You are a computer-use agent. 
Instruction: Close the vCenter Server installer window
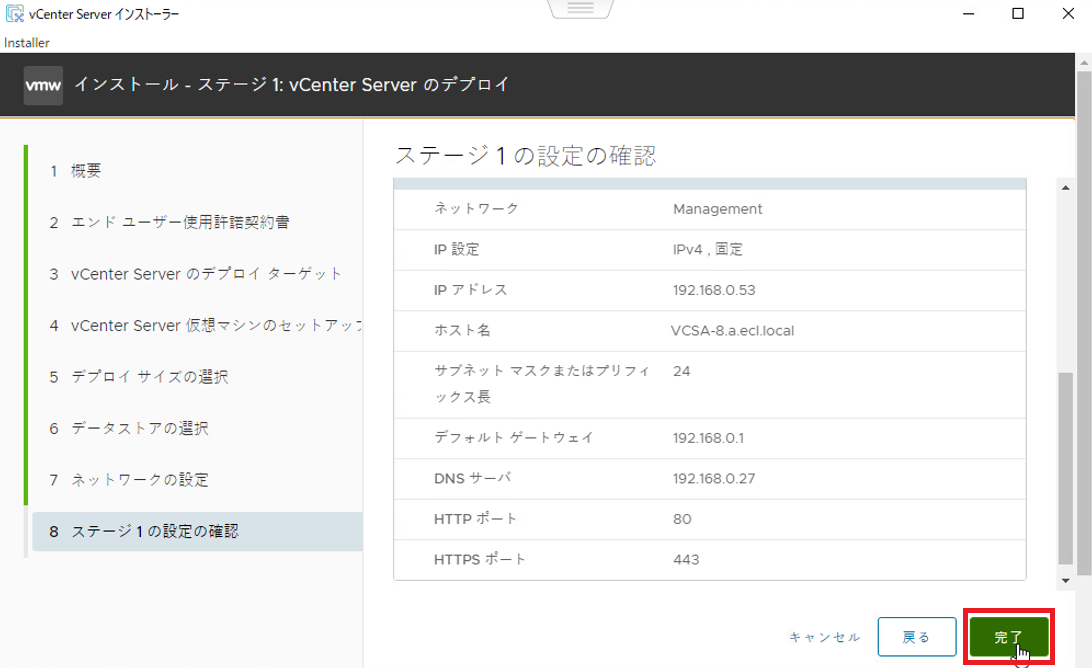point(1065,14)
